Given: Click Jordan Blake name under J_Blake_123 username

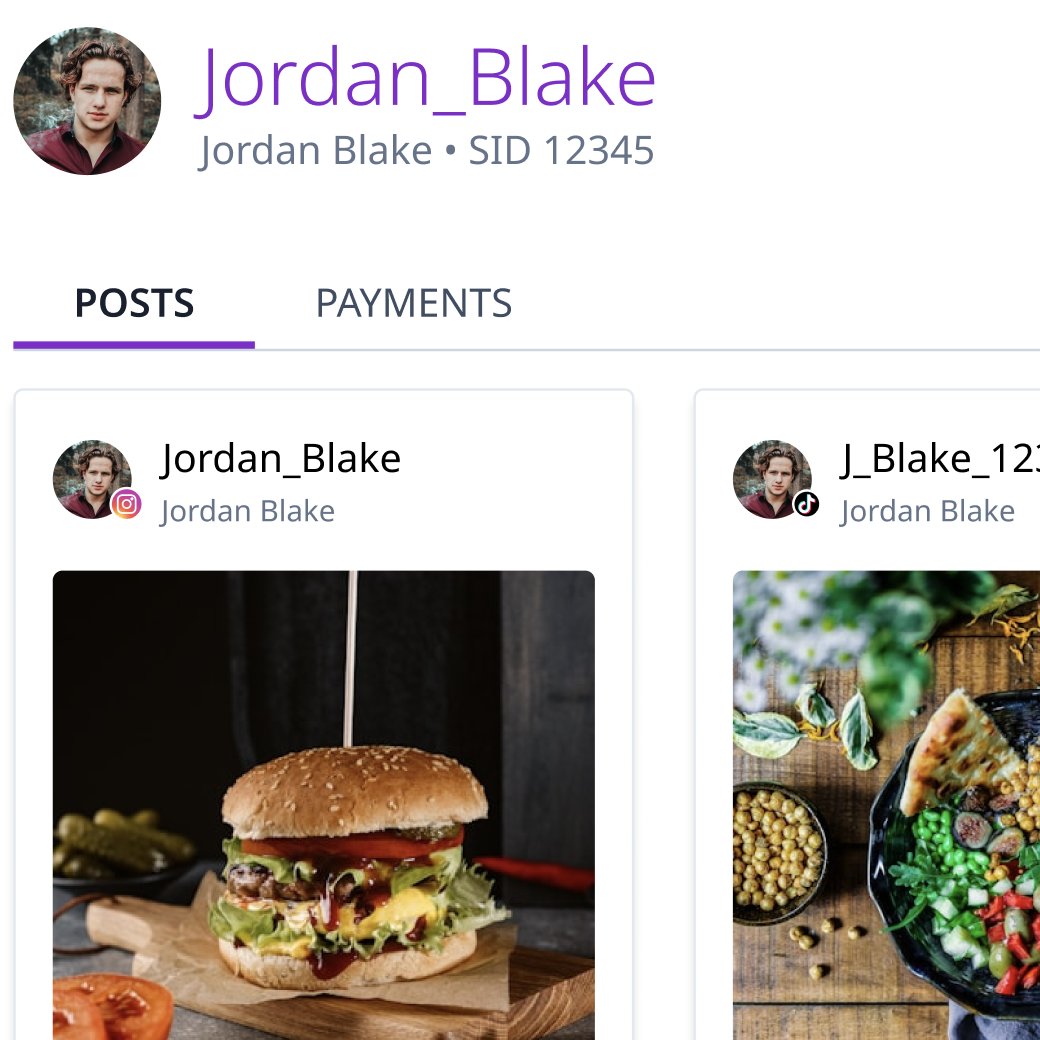Looking at the screenshot, I should click(927, 511).
